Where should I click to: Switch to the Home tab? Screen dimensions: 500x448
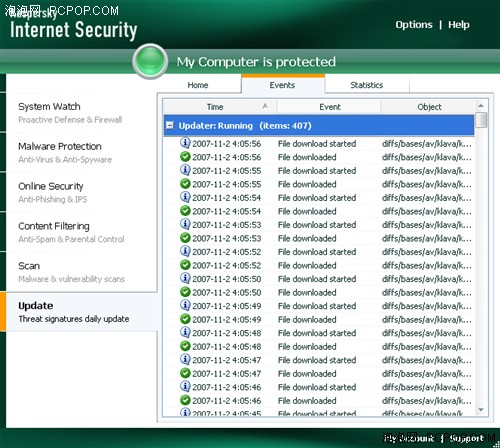click(x=198, y=85)
